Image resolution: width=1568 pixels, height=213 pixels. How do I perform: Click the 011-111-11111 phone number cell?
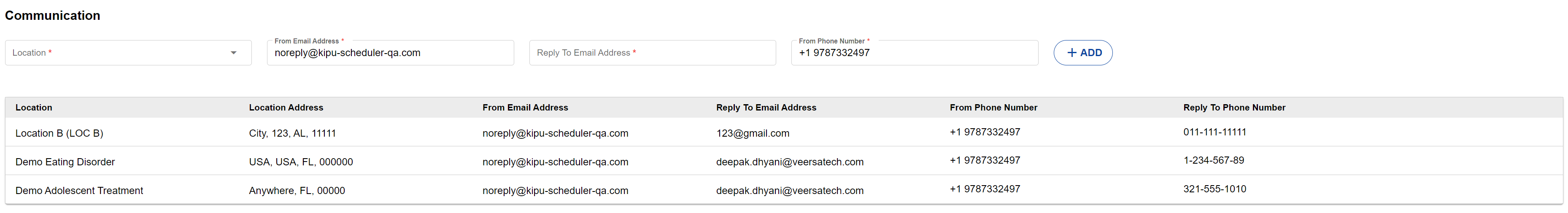coord(1214,132)
